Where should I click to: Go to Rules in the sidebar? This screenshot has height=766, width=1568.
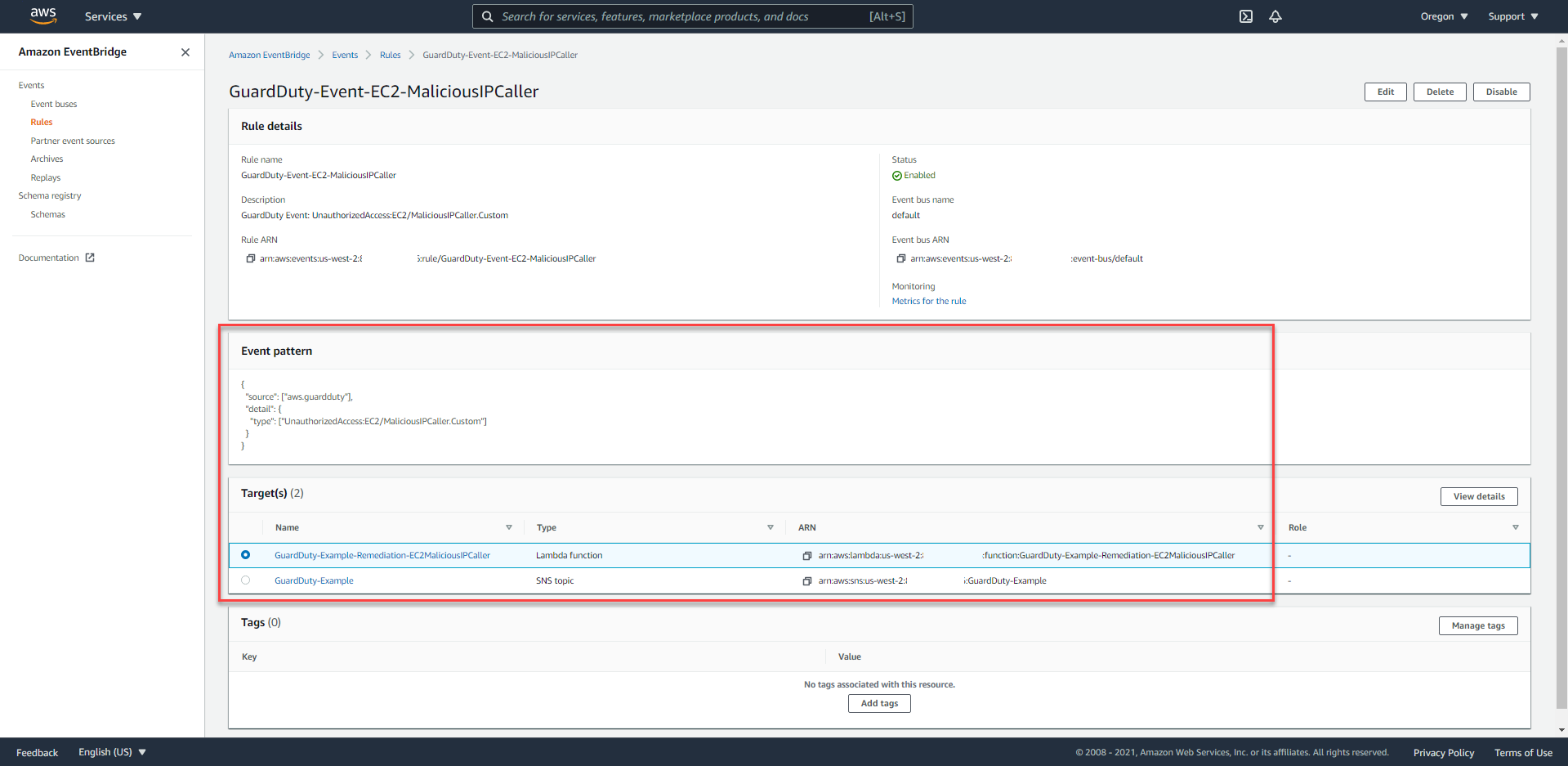42,122
